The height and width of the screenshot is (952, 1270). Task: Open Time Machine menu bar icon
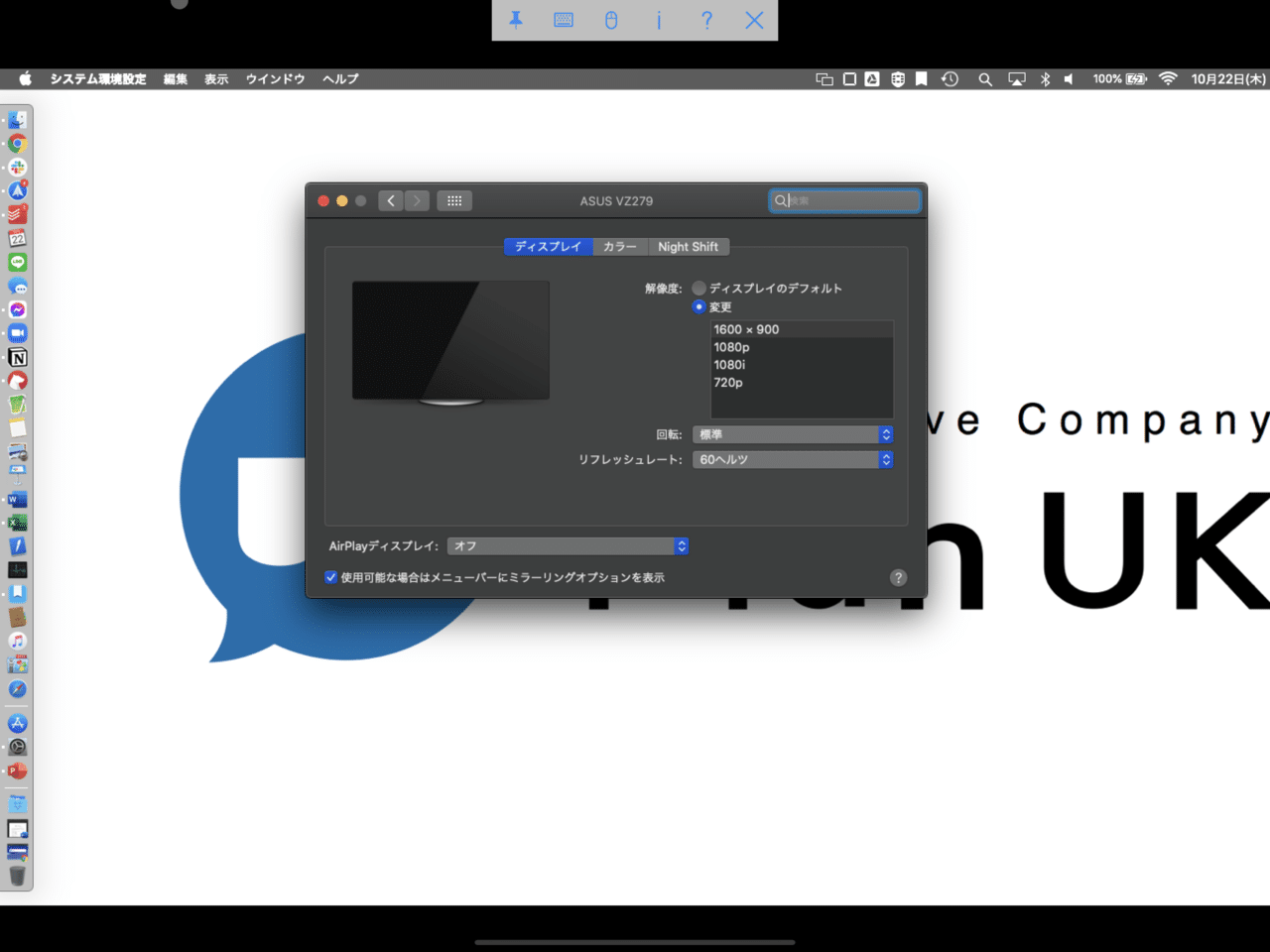[950, 79]
